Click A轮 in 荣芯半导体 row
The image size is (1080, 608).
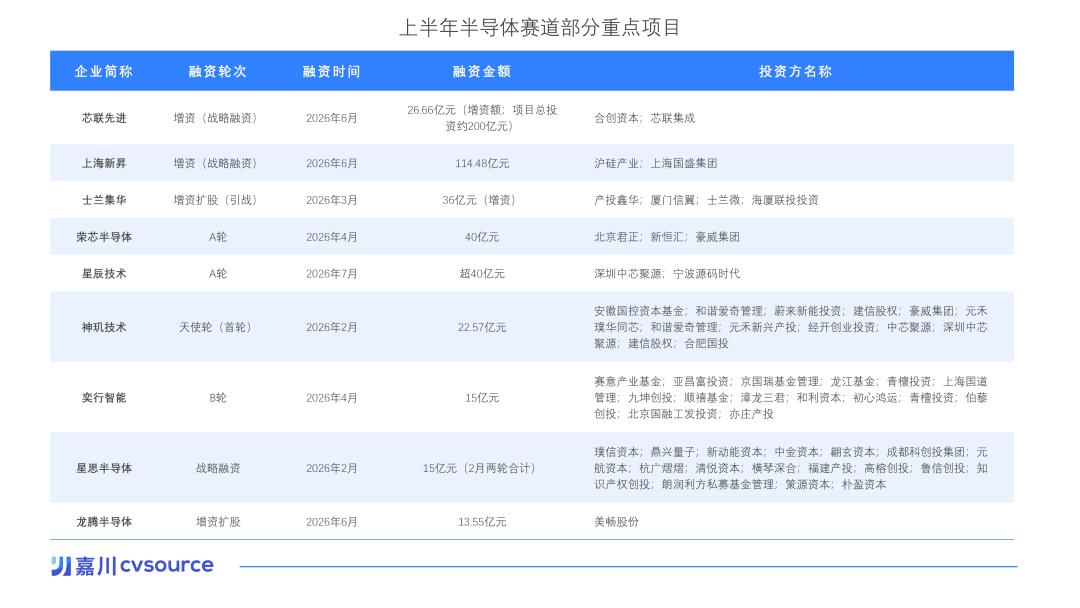coord(218,237)
